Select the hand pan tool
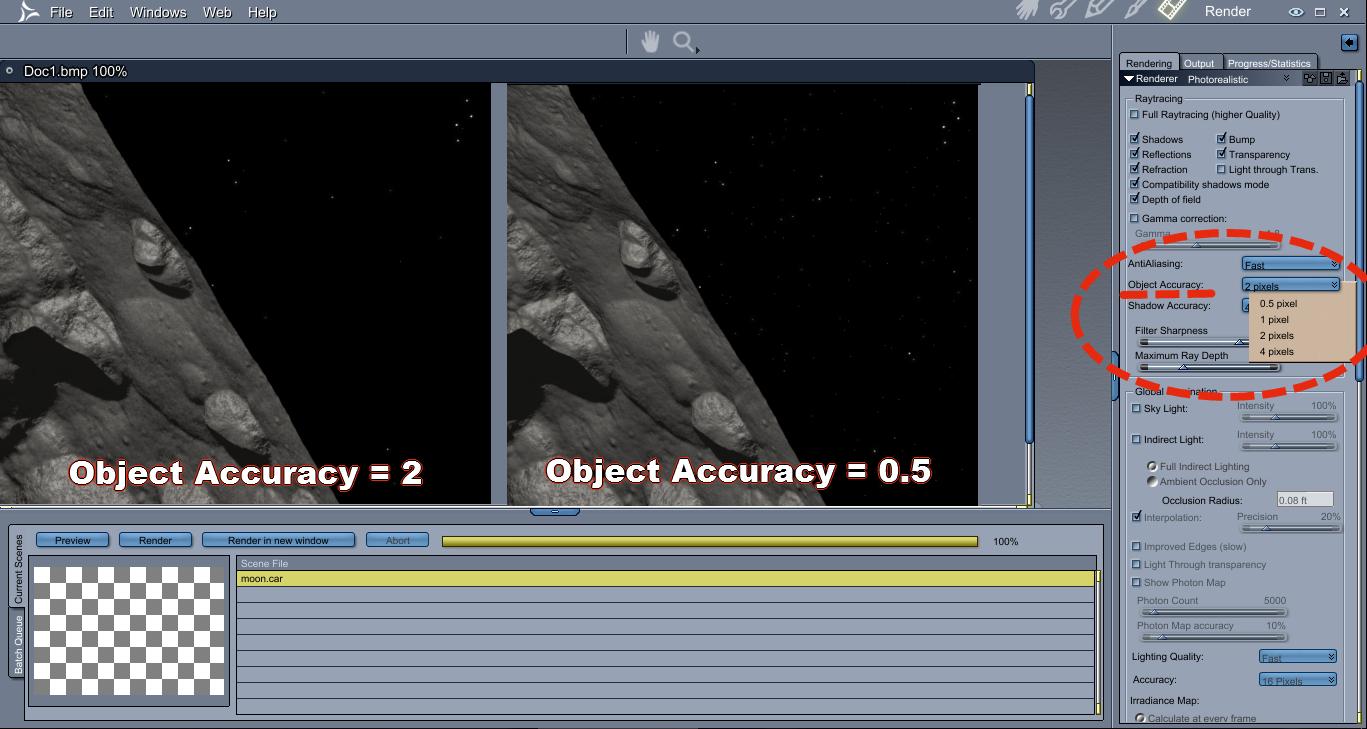The width and height of the screenshot is (1367, 729). 650,42
